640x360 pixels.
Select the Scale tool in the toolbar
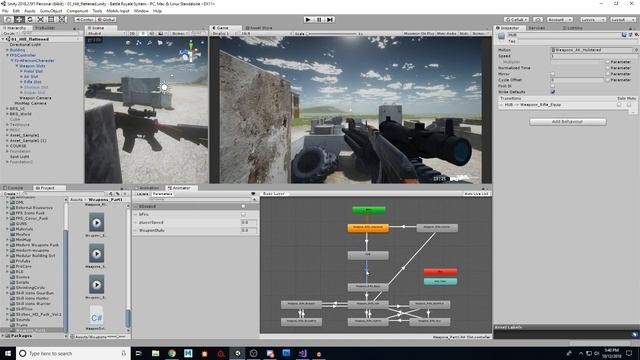(40, 19)
